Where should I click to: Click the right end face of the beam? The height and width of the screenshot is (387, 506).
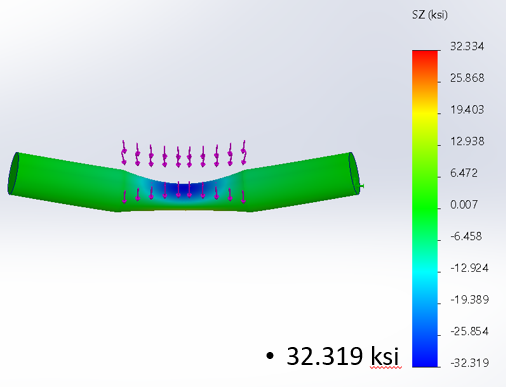(x=355, y=173)
